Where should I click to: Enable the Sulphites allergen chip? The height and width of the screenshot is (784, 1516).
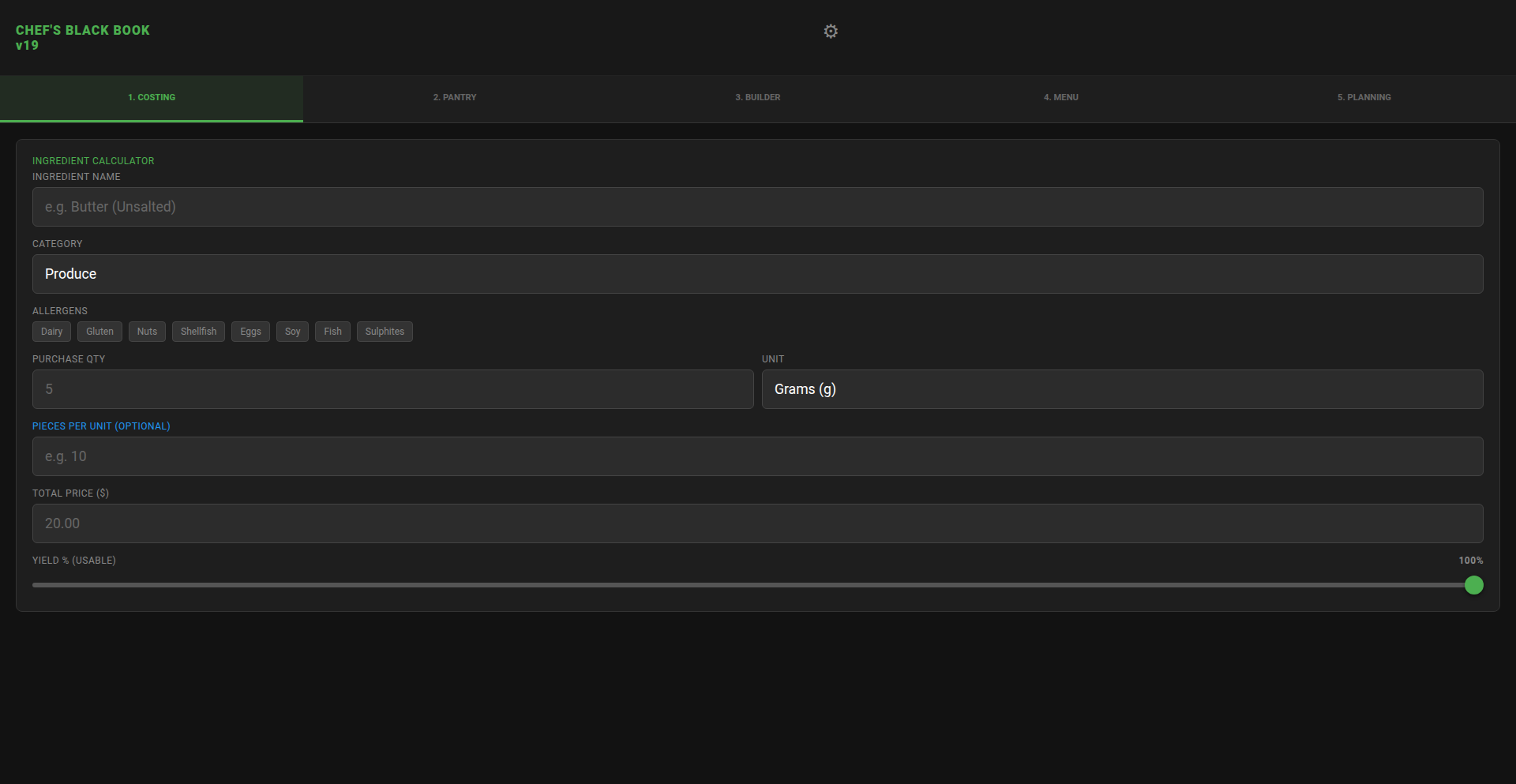click(385, 332)
